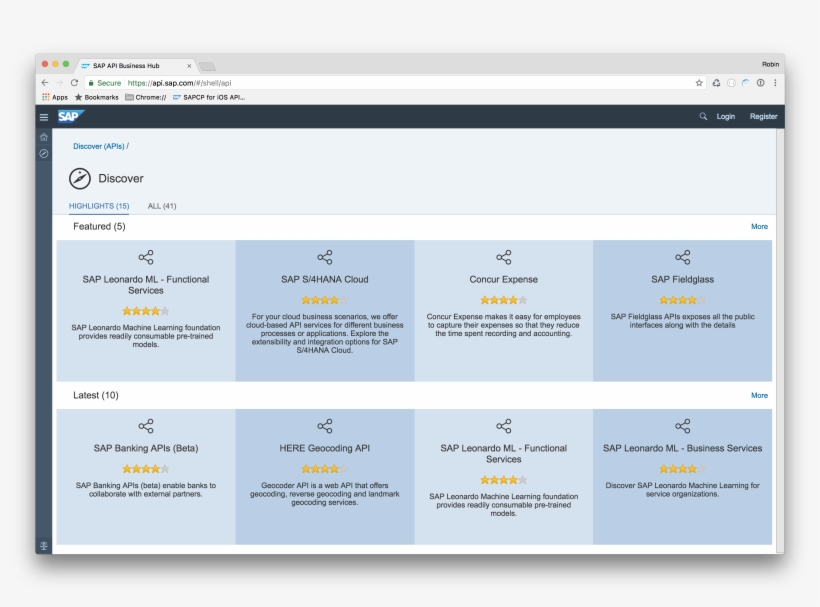The width and height of the screenshot is (820, 607).
Task: Select the Discover compass icon in the sidebar
Action: tap(43, 153)
